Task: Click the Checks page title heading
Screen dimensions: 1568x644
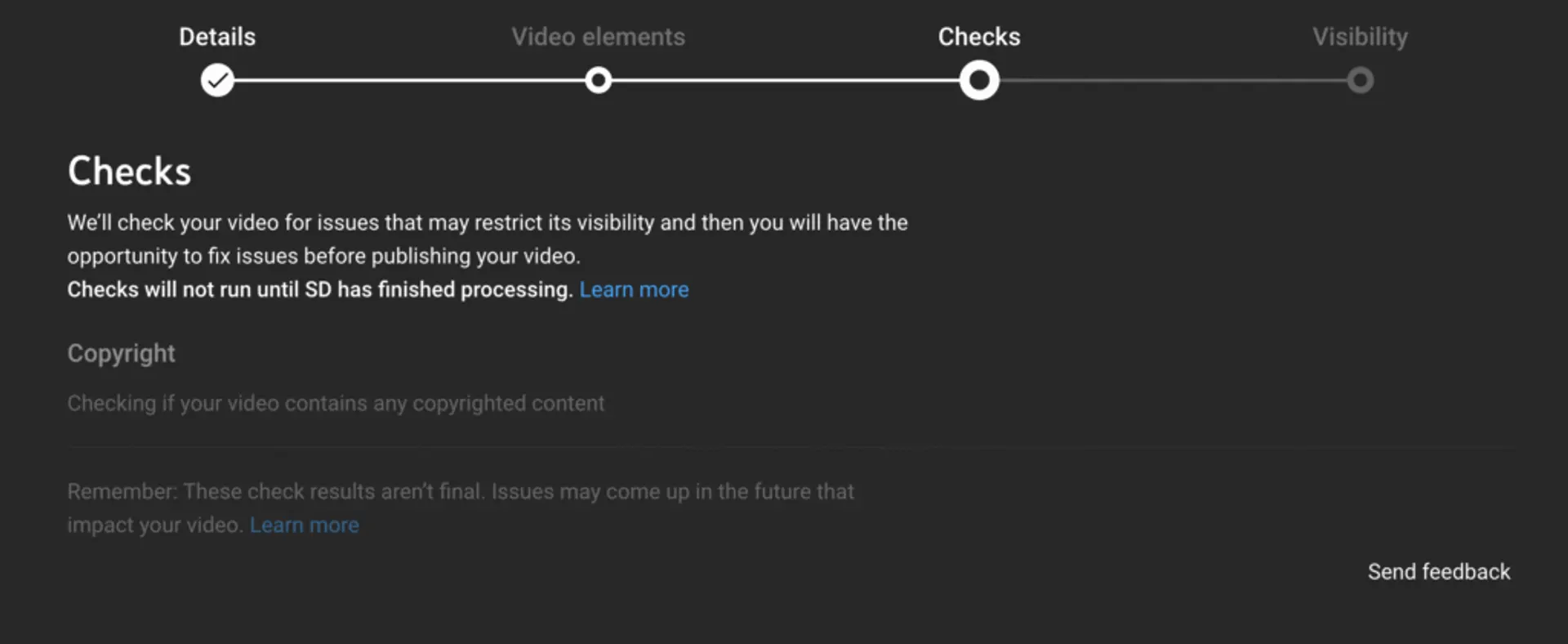Action: [129, 170]
